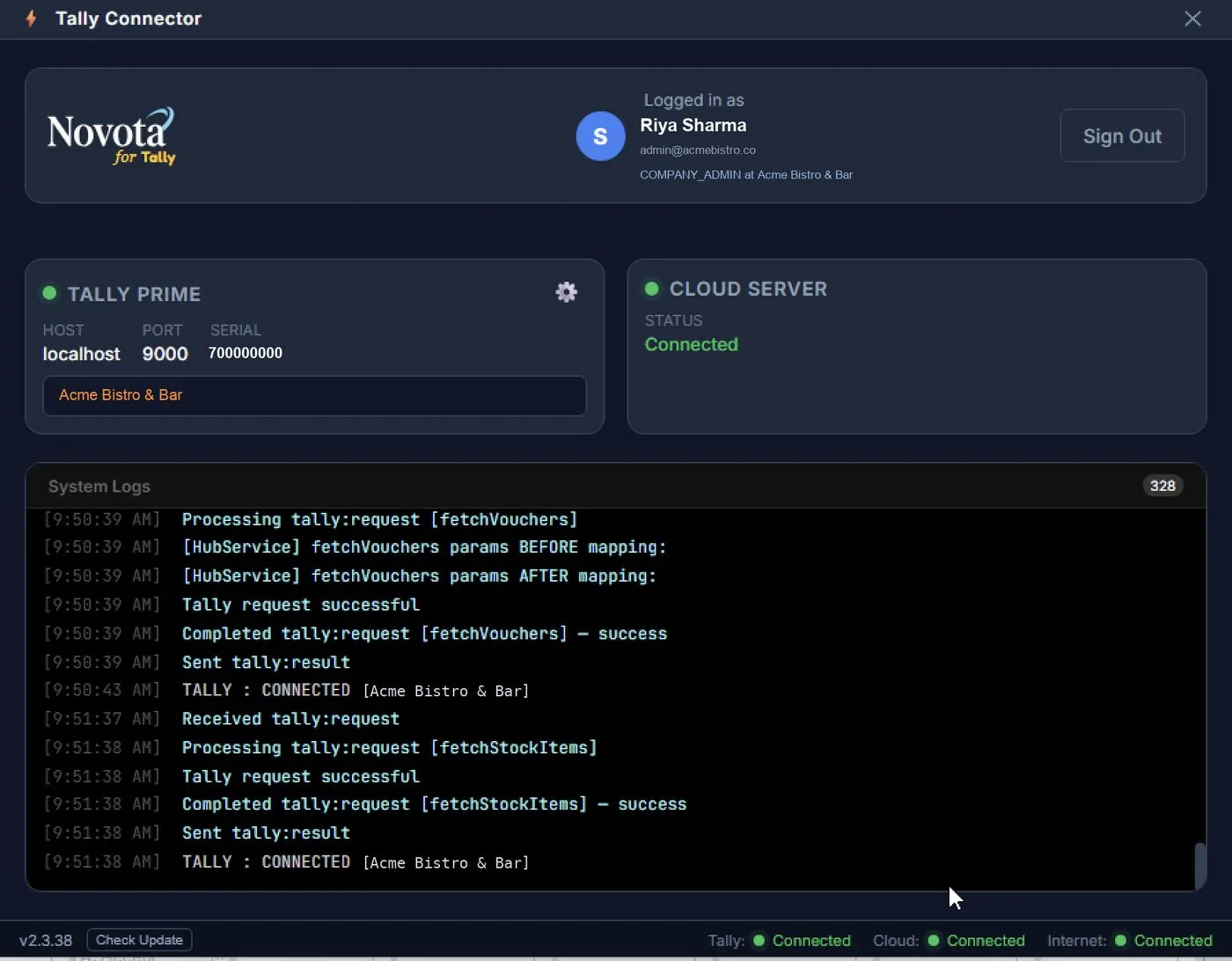
Task: Sign out of the Riya Sharma account
Action: [x=1122, y=136]
